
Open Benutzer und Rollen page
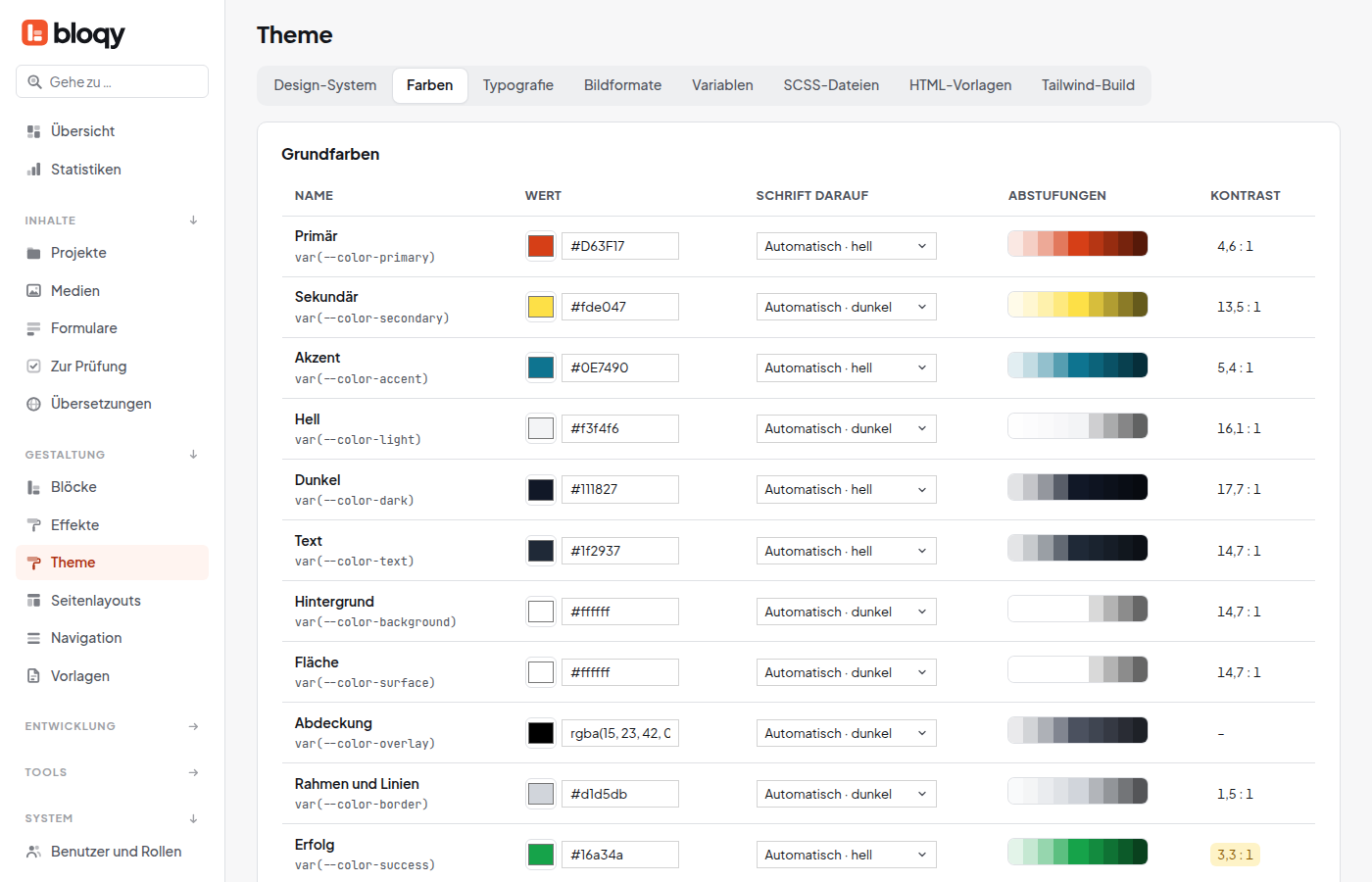[x=112, y=852]
